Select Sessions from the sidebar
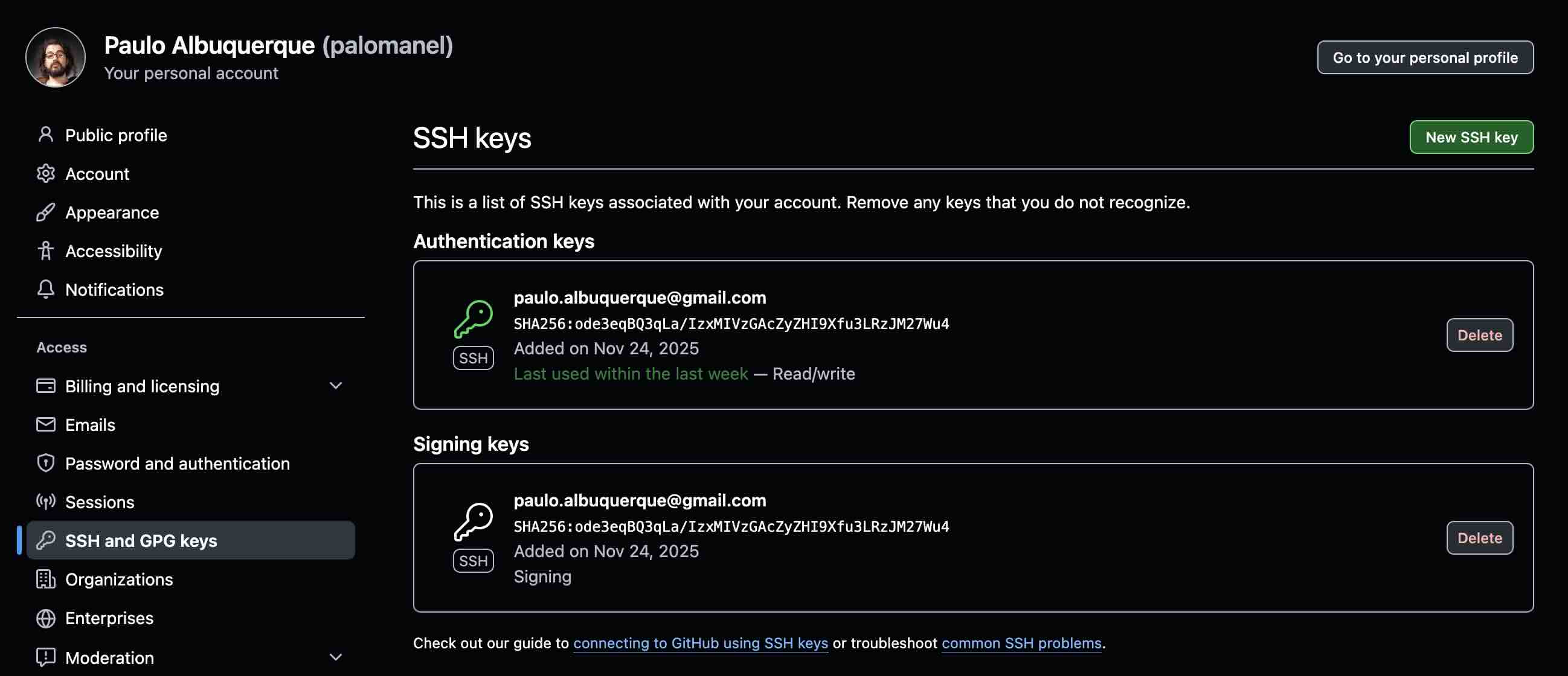The image size is (1568, 676). (x=99, y=502)
